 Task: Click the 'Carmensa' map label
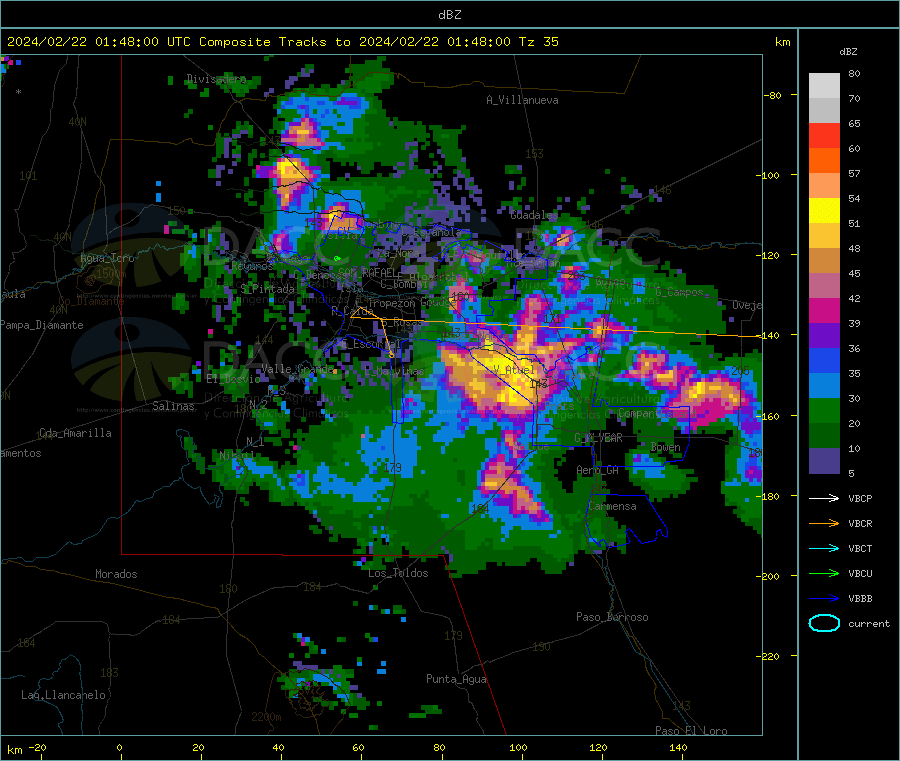612,506
